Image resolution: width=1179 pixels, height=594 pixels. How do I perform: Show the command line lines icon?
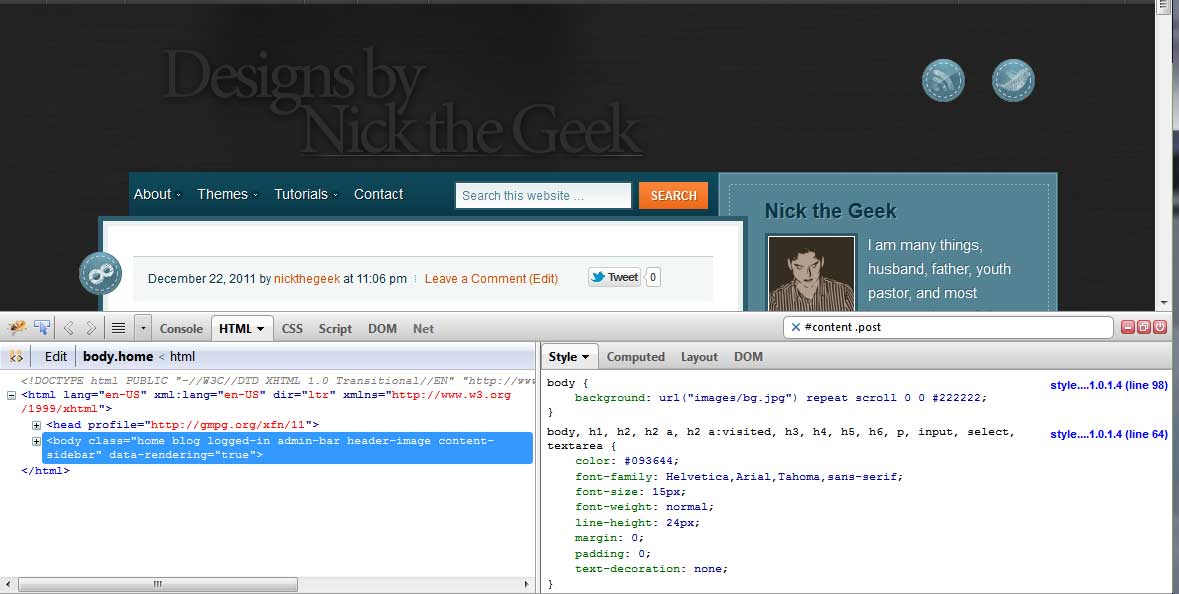[x=118, y=328]
